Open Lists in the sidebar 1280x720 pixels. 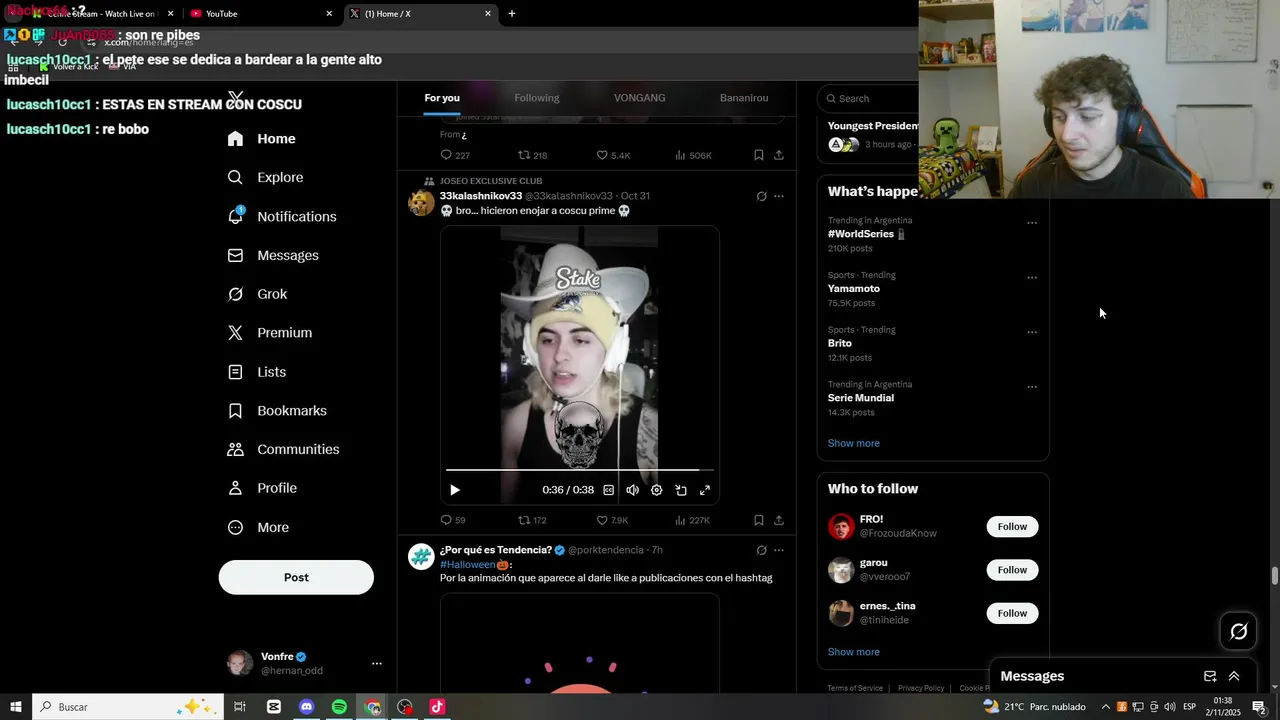(256, 372)
